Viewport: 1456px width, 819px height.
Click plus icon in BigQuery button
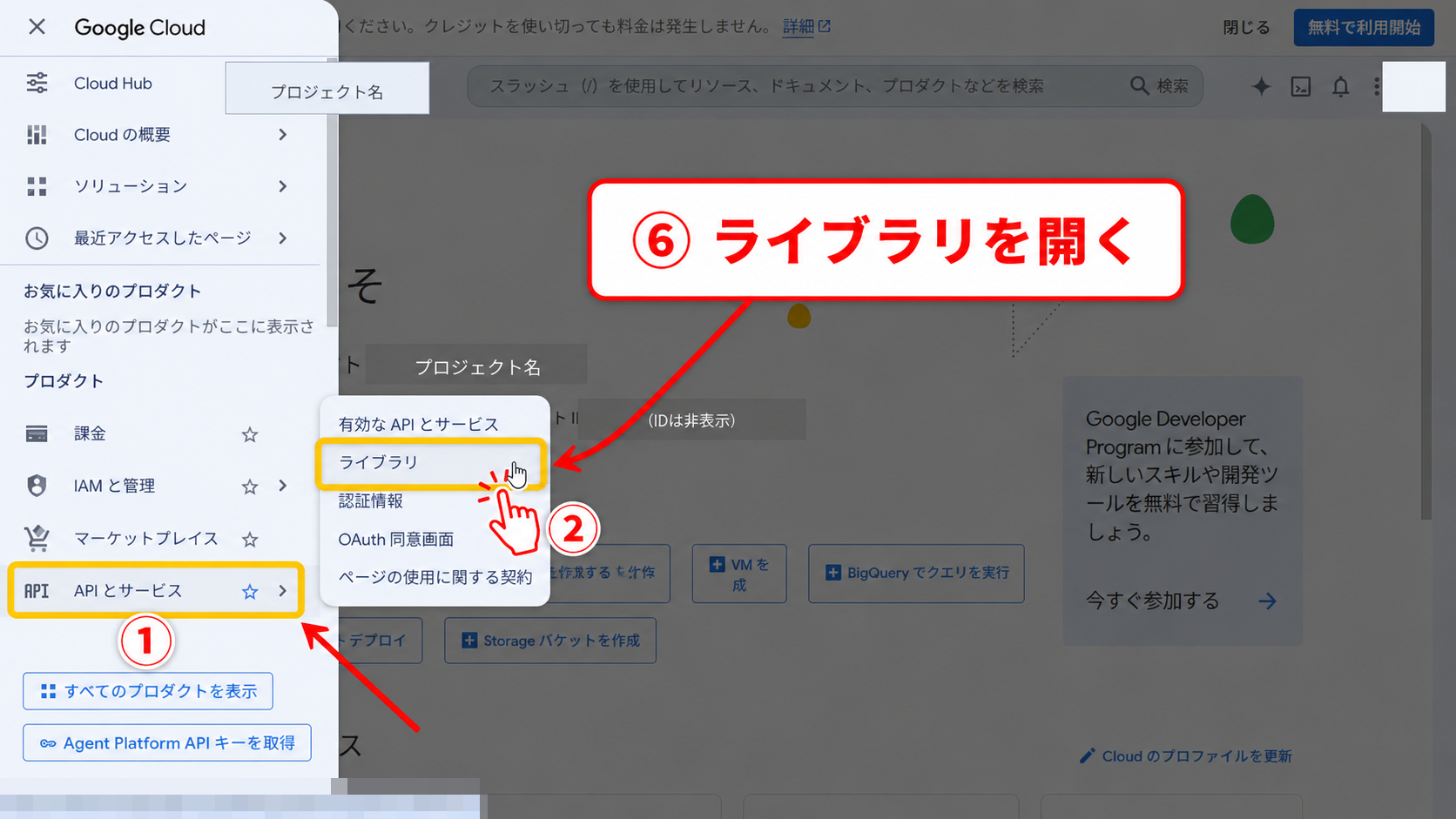pos(832,573)
